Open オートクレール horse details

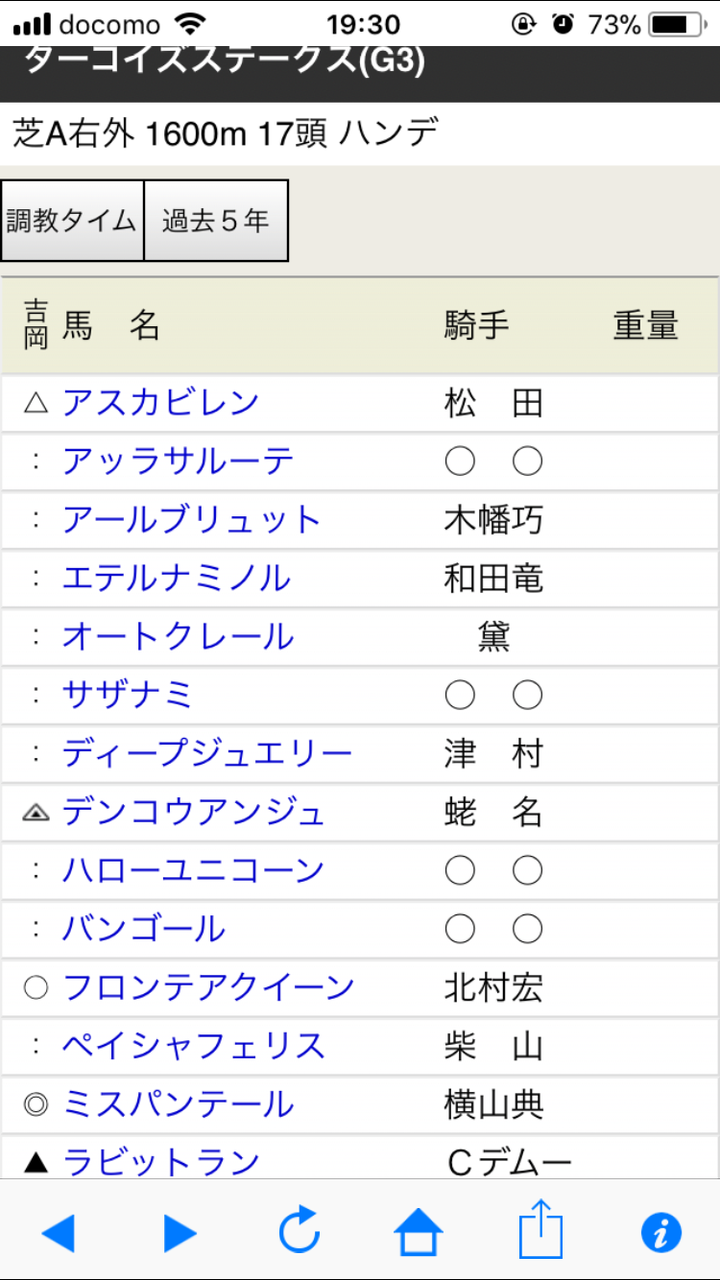click(x=178, y=636)
